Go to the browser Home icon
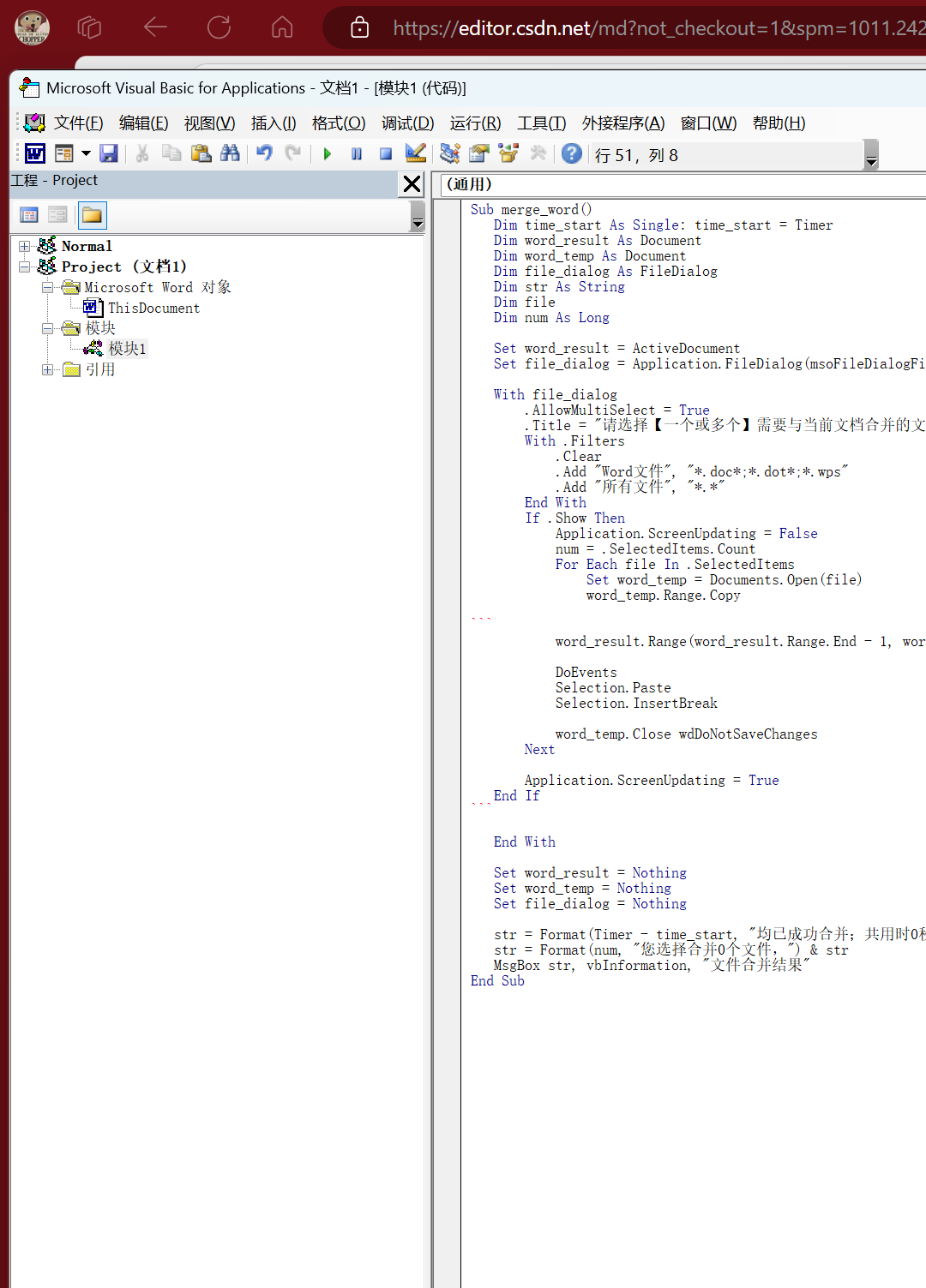The image size is (926, 1288). [282, 27]
